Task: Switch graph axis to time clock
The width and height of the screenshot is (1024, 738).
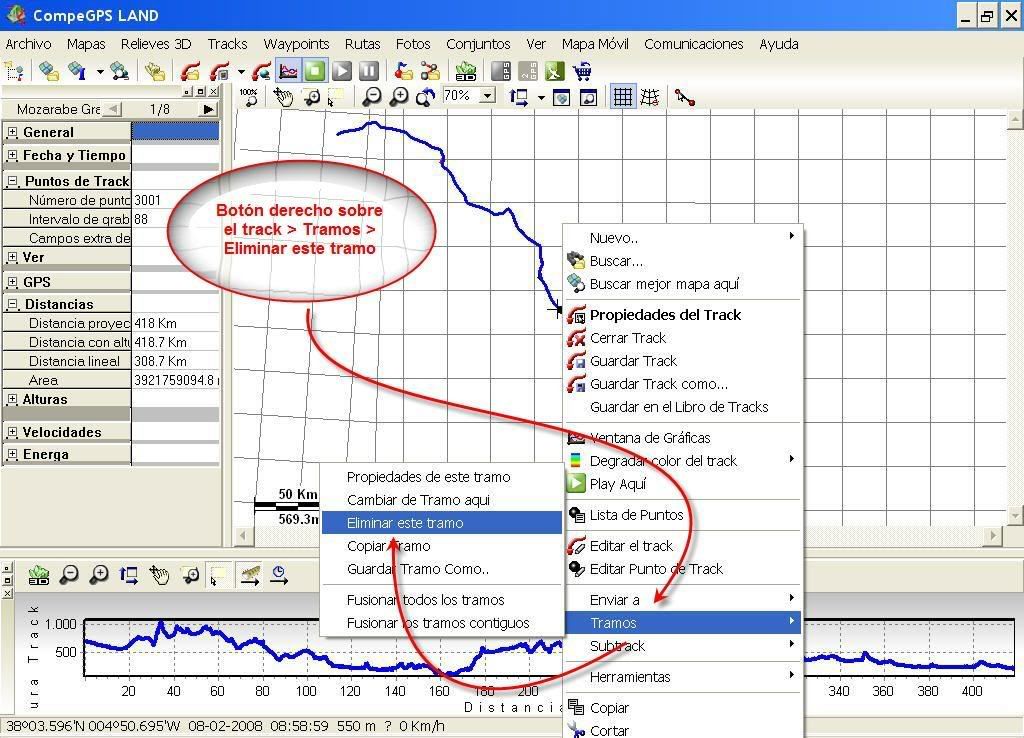Action: 279,575
